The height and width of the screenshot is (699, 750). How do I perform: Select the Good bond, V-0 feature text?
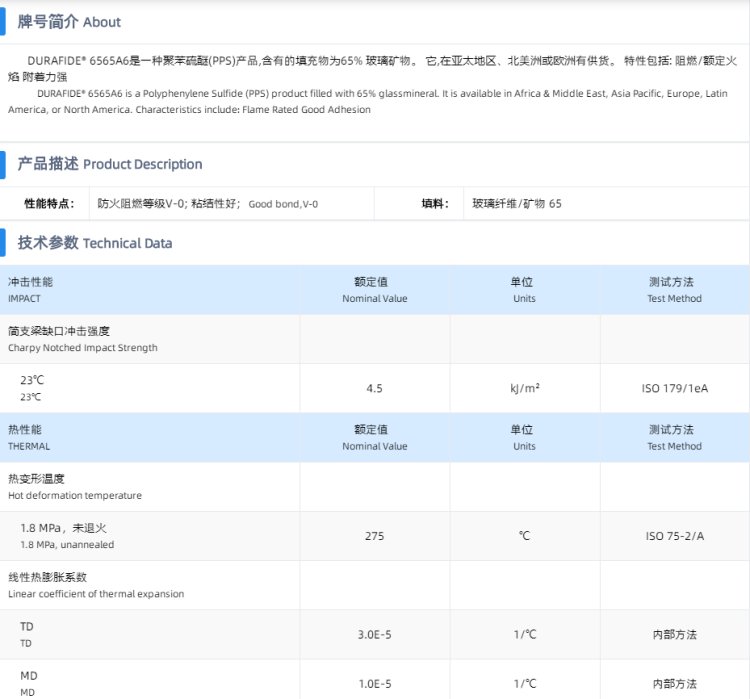(x=283, y=204)
